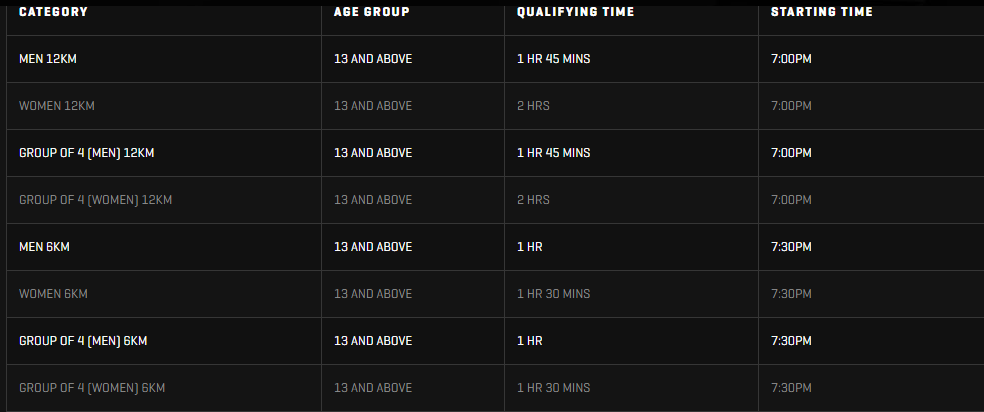Click MEN 12KM qualifying time 1 HR 45 MINS
Screen dimensions: 984x412
click(x=554, y=59)
